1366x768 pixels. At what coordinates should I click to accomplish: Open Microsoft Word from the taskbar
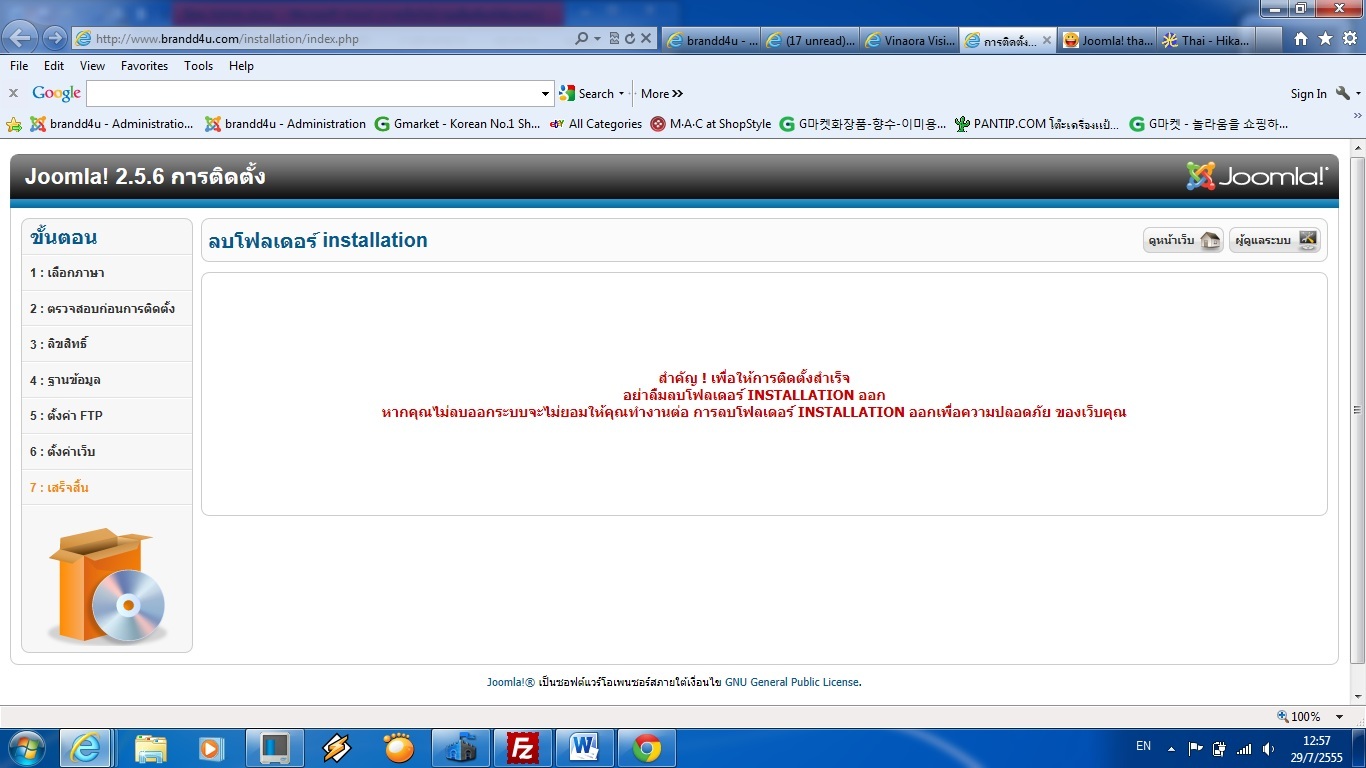[x=583, y=748]
